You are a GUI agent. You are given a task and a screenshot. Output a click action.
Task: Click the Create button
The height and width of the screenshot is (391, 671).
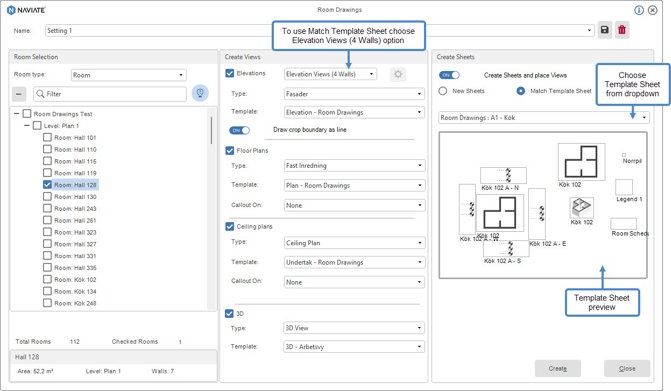click(558, 368)
